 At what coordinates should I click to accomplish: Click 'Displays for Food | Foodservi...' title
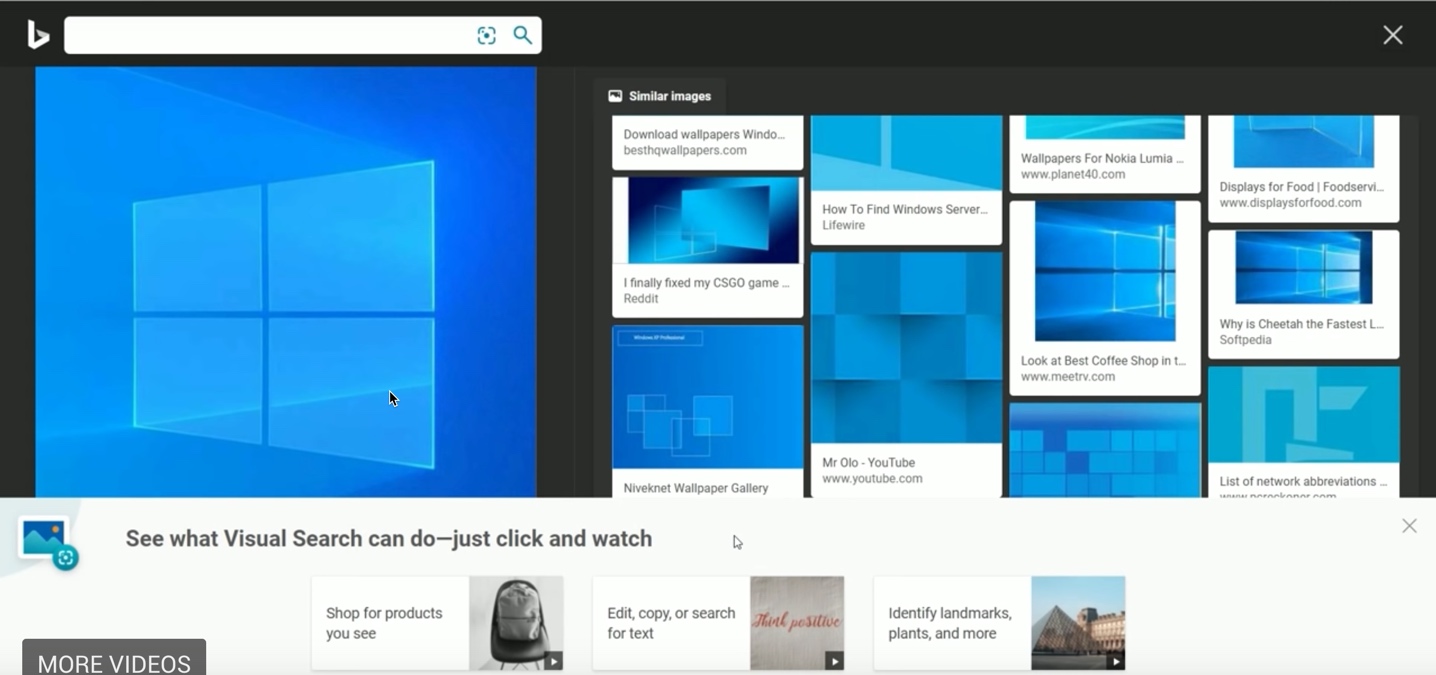tap(1302, 186)
